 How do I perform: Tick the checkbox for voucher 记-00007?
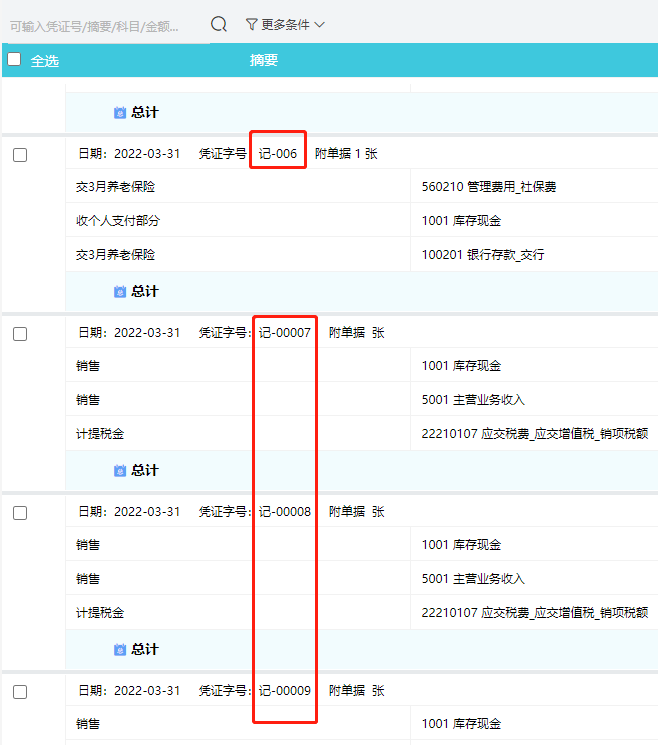pyautogui.click(x=20, y=334)
